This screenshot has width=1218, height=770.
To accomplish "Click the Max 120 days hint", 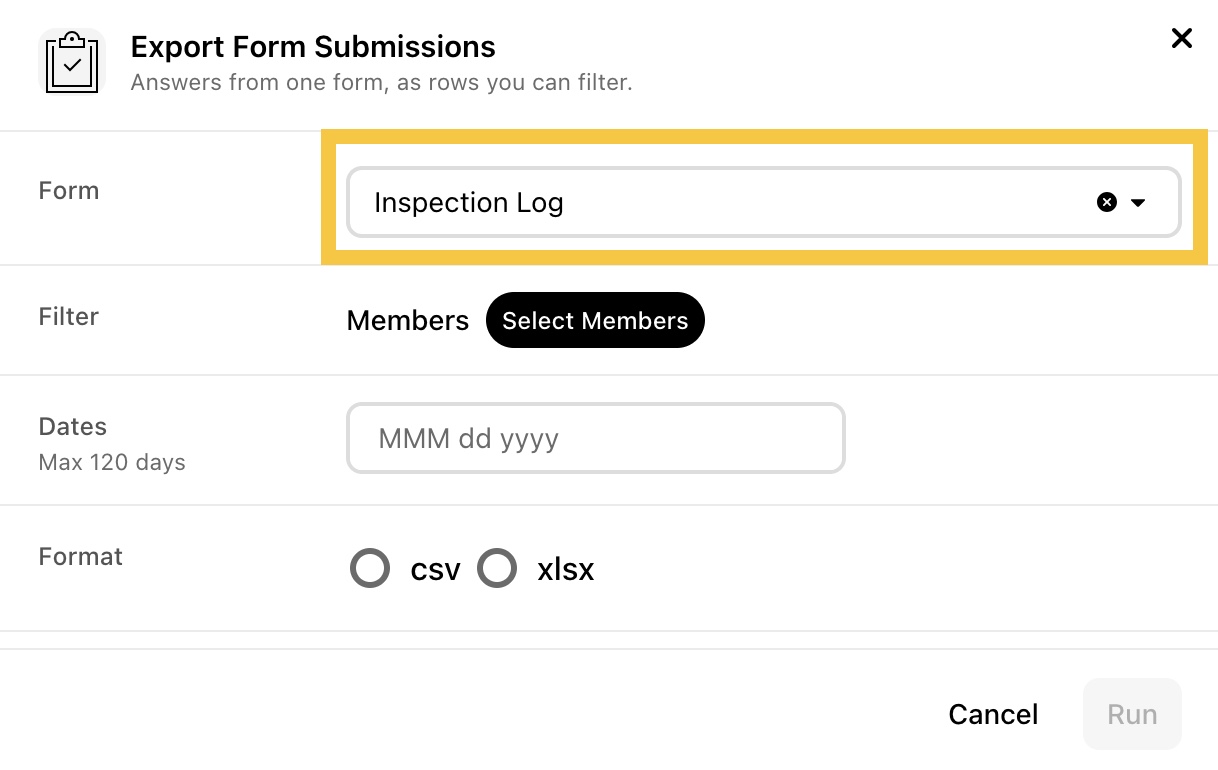I will click(112, 463).
